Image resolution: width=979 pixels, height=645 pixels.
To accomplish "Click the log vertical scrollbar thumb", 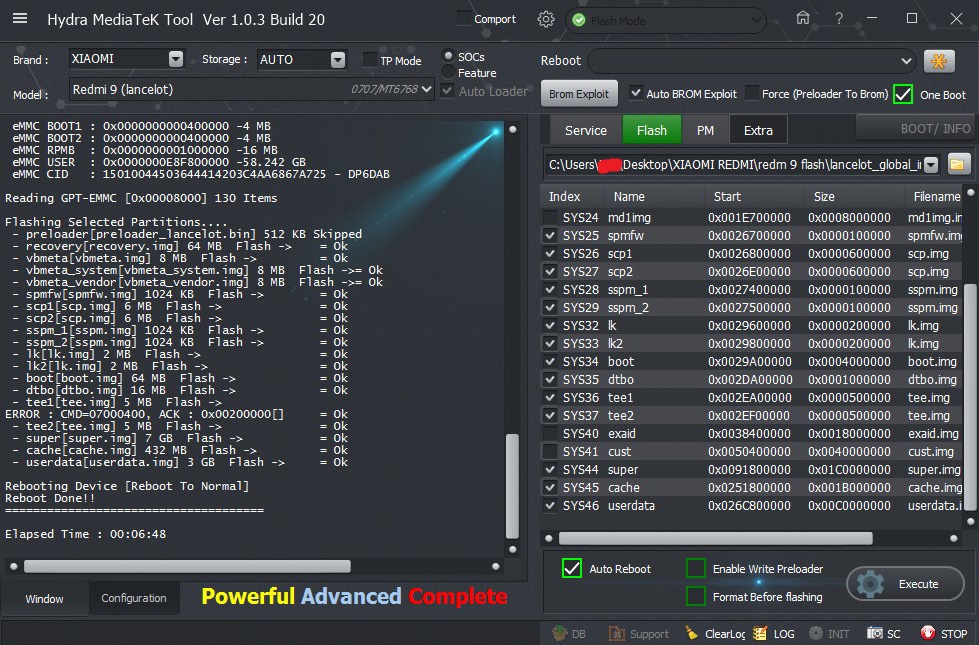I will tap(513, 486).
